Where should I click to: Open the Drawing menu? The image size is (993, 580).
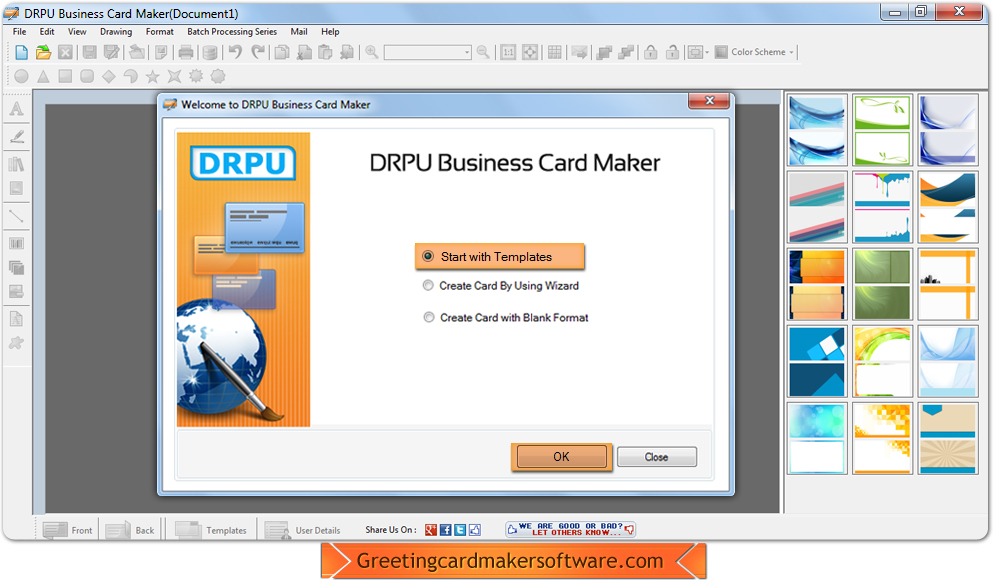[x=116, y=32]
